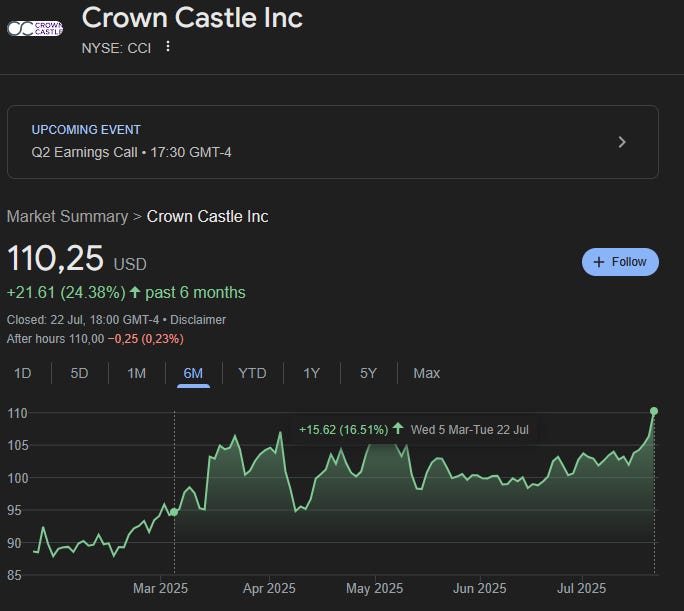Follow Crown Castle Inc stock
The width and height of the screenshot is (684, 611).
[620, 262]
